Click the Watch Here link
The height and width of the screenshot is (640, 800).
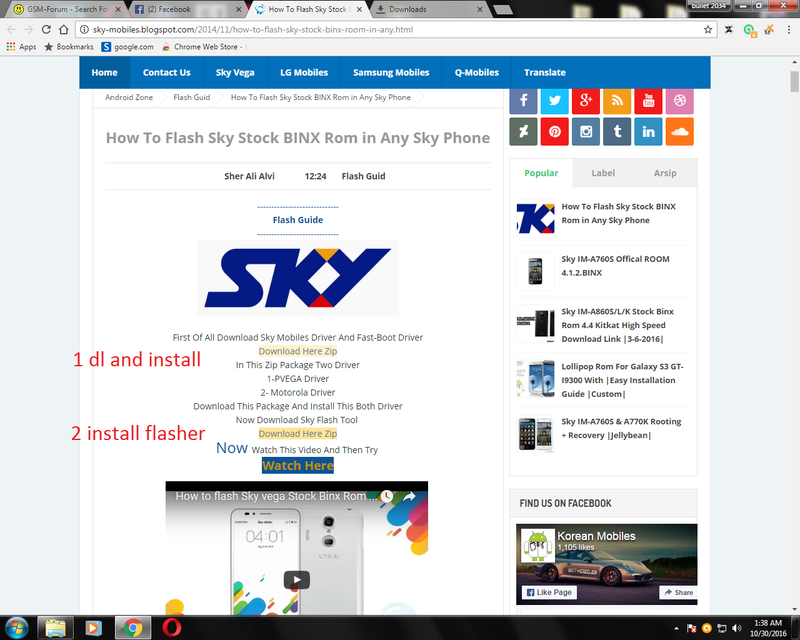(x=297, y=466)
